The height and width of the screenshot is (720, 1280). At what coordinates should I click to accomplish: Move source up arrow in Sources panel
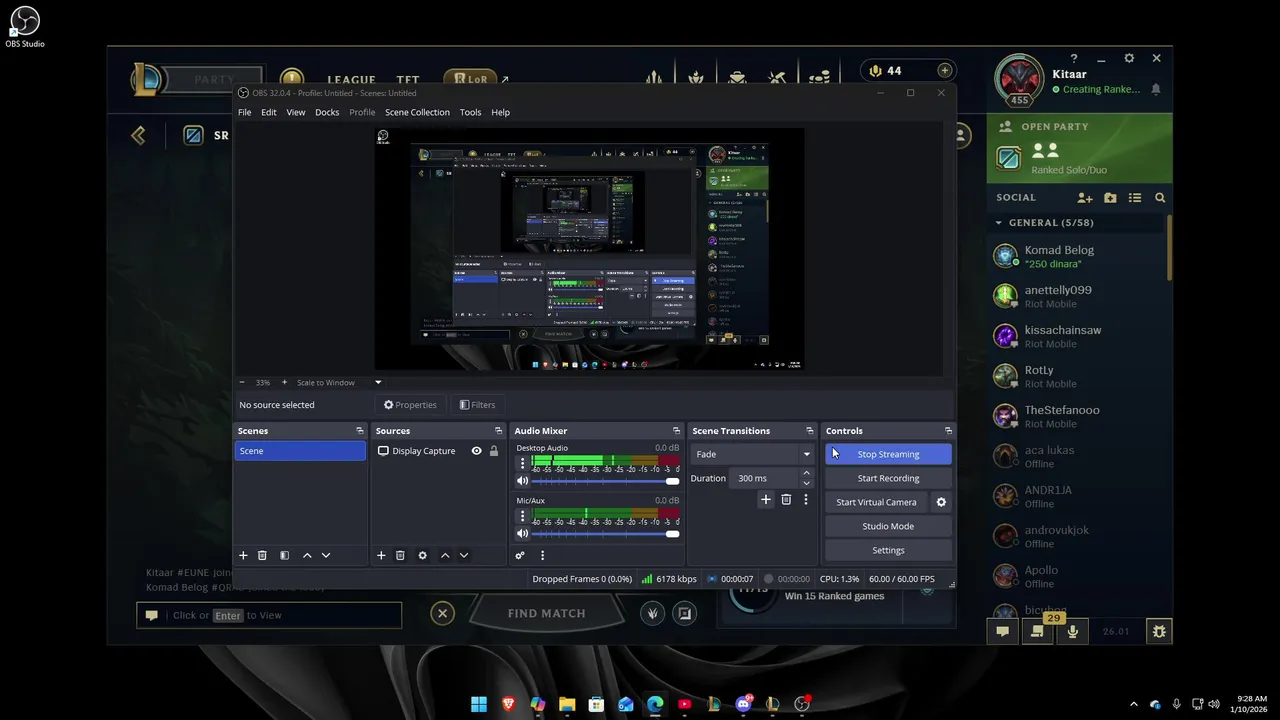pyautogui.click(x=445, y=555)
